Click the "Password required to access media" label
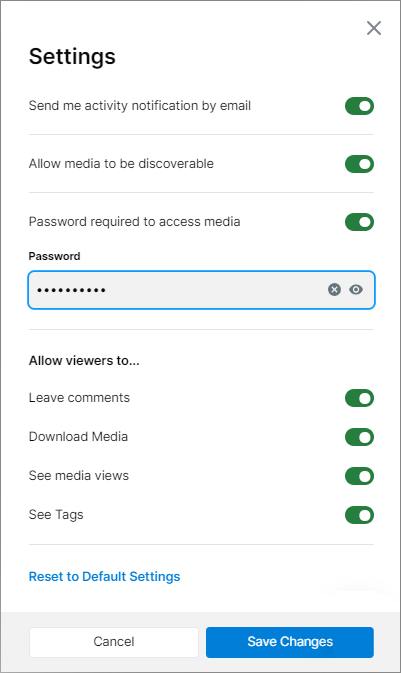Screen dimensions: 401x673 (x=134, y=222)
